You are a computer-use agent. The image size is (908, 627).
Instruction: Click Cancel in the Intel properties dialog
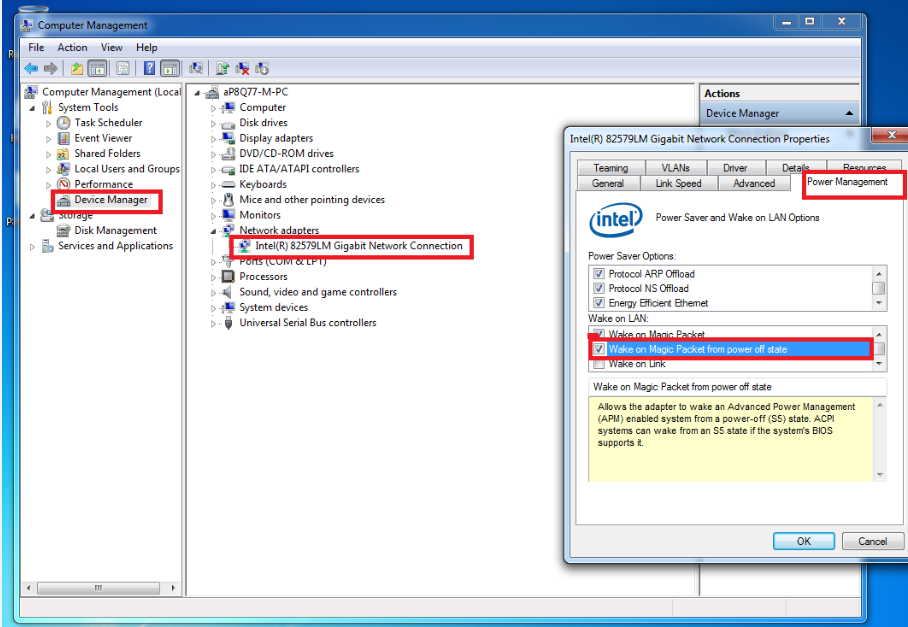[873, 541]
